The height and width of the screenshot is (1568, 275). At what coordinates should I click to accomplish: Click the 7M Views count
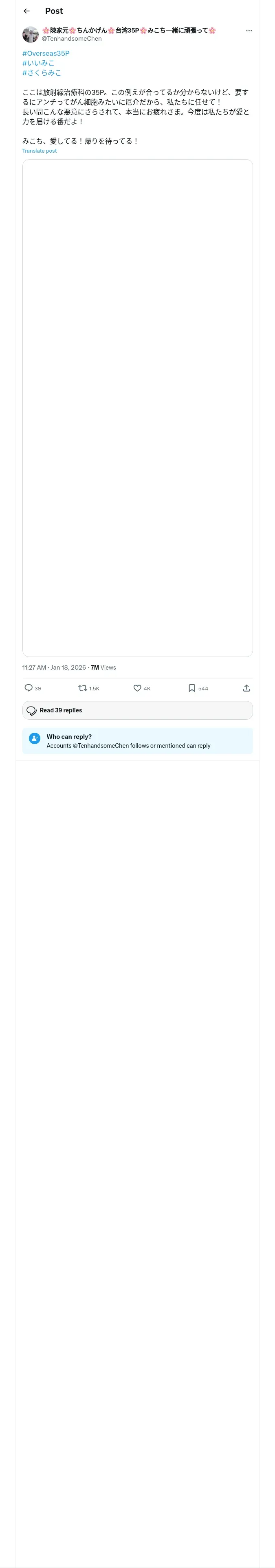pyautogui.click(x=103, y=668)
